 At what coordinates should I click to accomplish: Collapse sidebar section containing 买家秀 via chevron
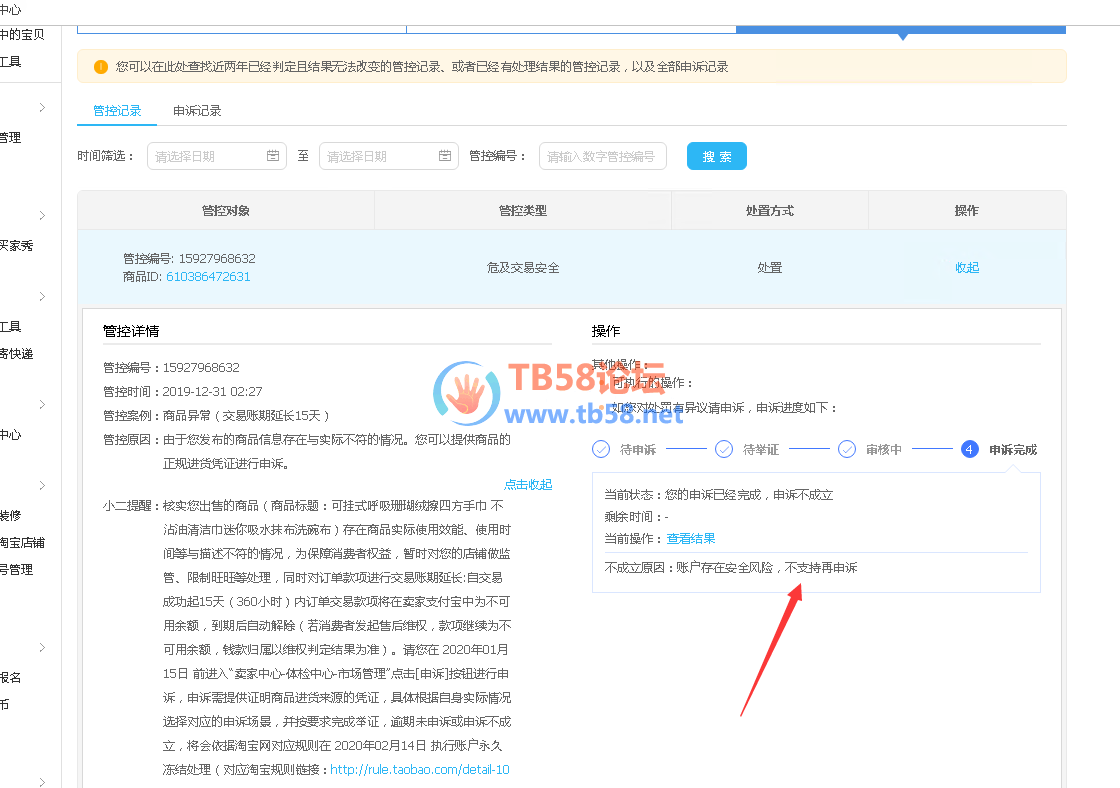pos(42,216)
